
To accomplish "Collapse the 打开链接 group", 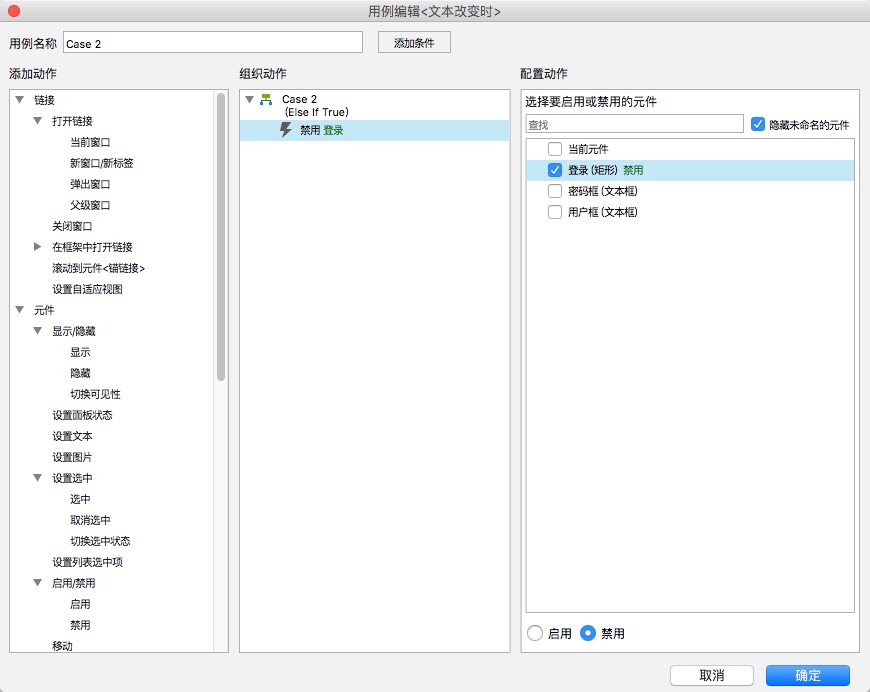I will click(x=38, y=120).
